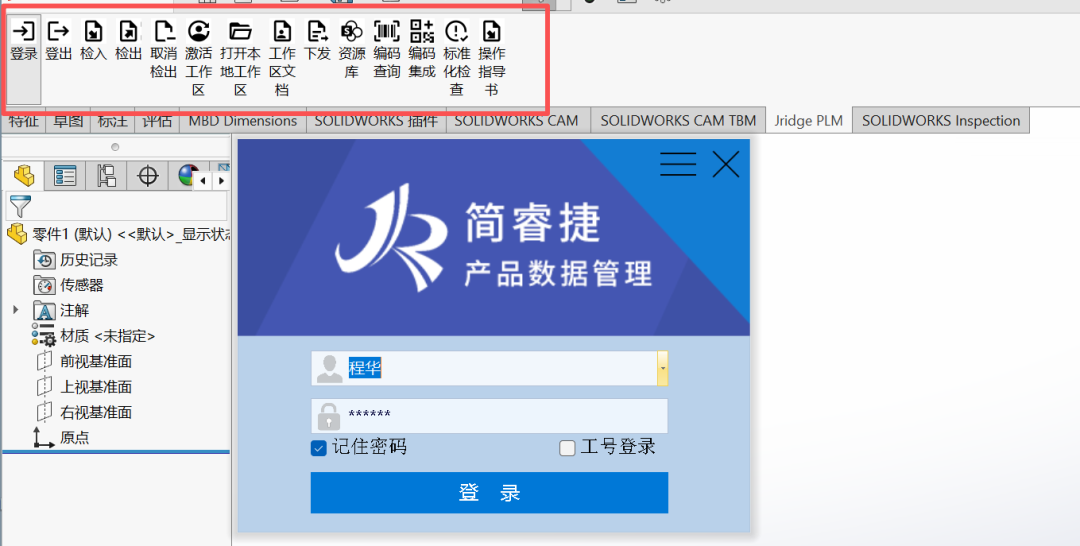Switch to SOLIDWORKS CAM tab
This screenshot has height=546, width=1080.
click(x=516, y=120)
